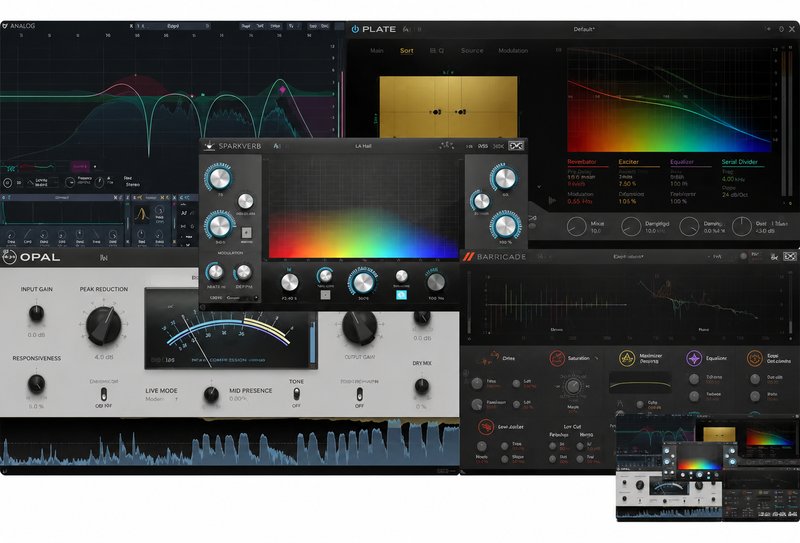Viewport: 800px width, 543px height.
Task: Click the small plugin collage thumbnail
Action: [708, 467]
